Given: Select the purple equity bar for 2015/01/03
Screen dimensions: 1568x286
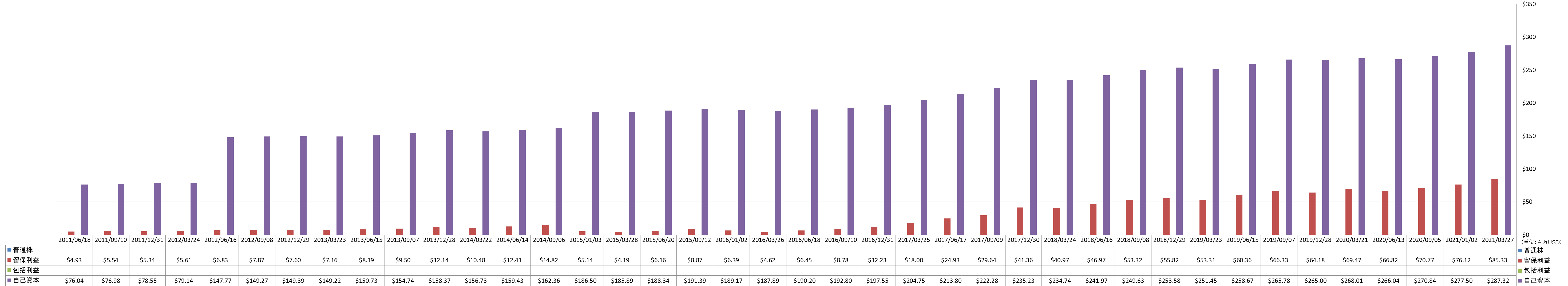Looking at the screenshot, I should tap(595, 173).
